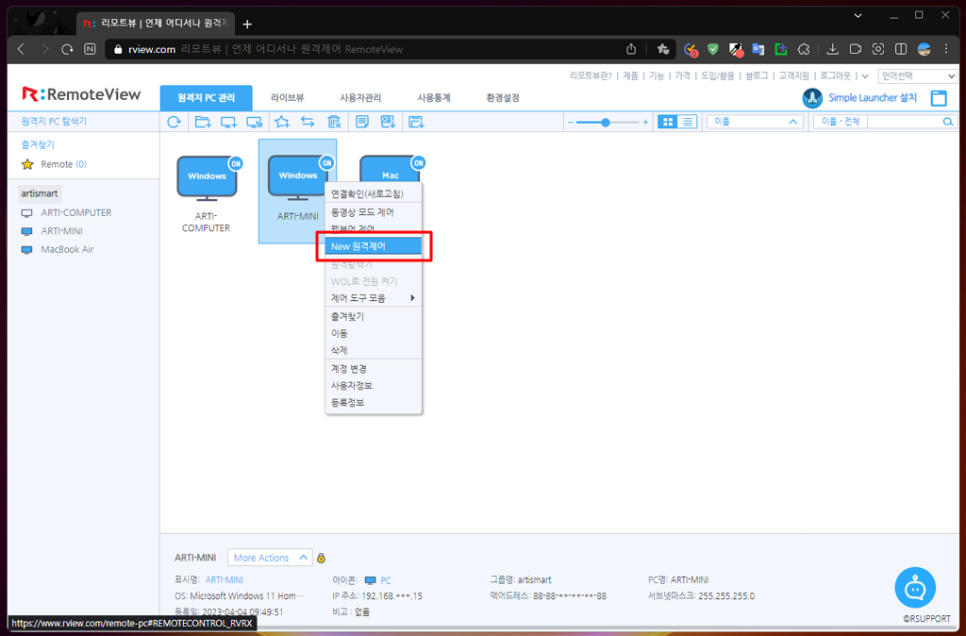966x636 pixels.
Task: Click the plus button of size slider
Action: [x=645, y=122]
